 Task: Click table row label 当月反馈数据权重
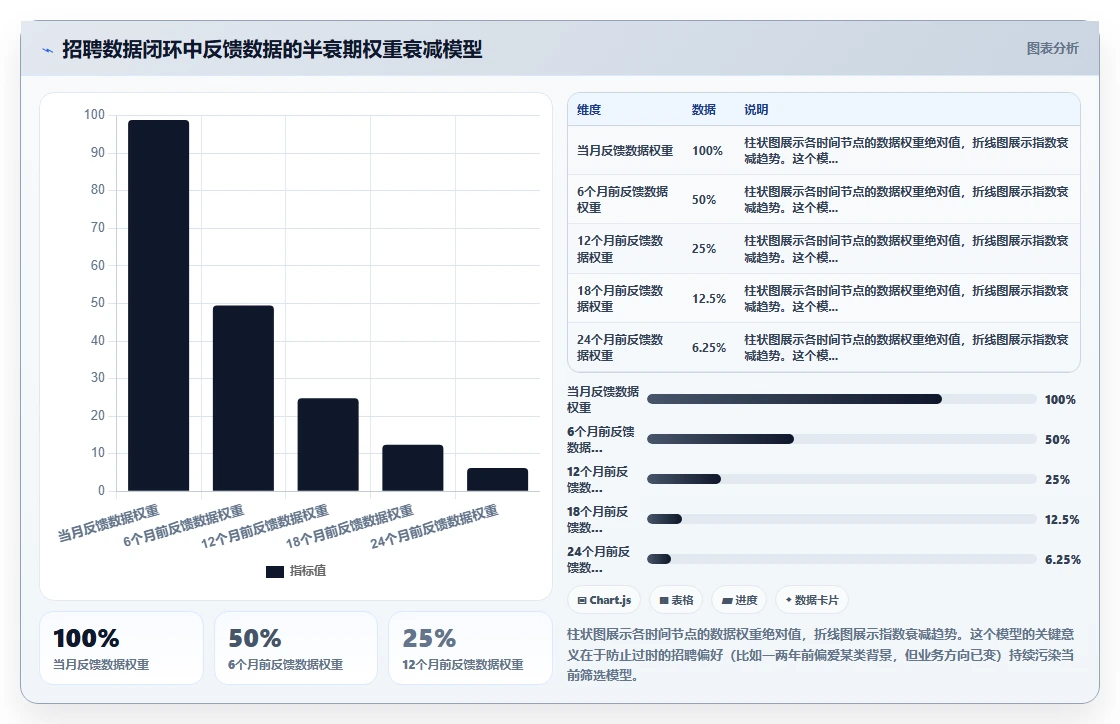(625, 151)
